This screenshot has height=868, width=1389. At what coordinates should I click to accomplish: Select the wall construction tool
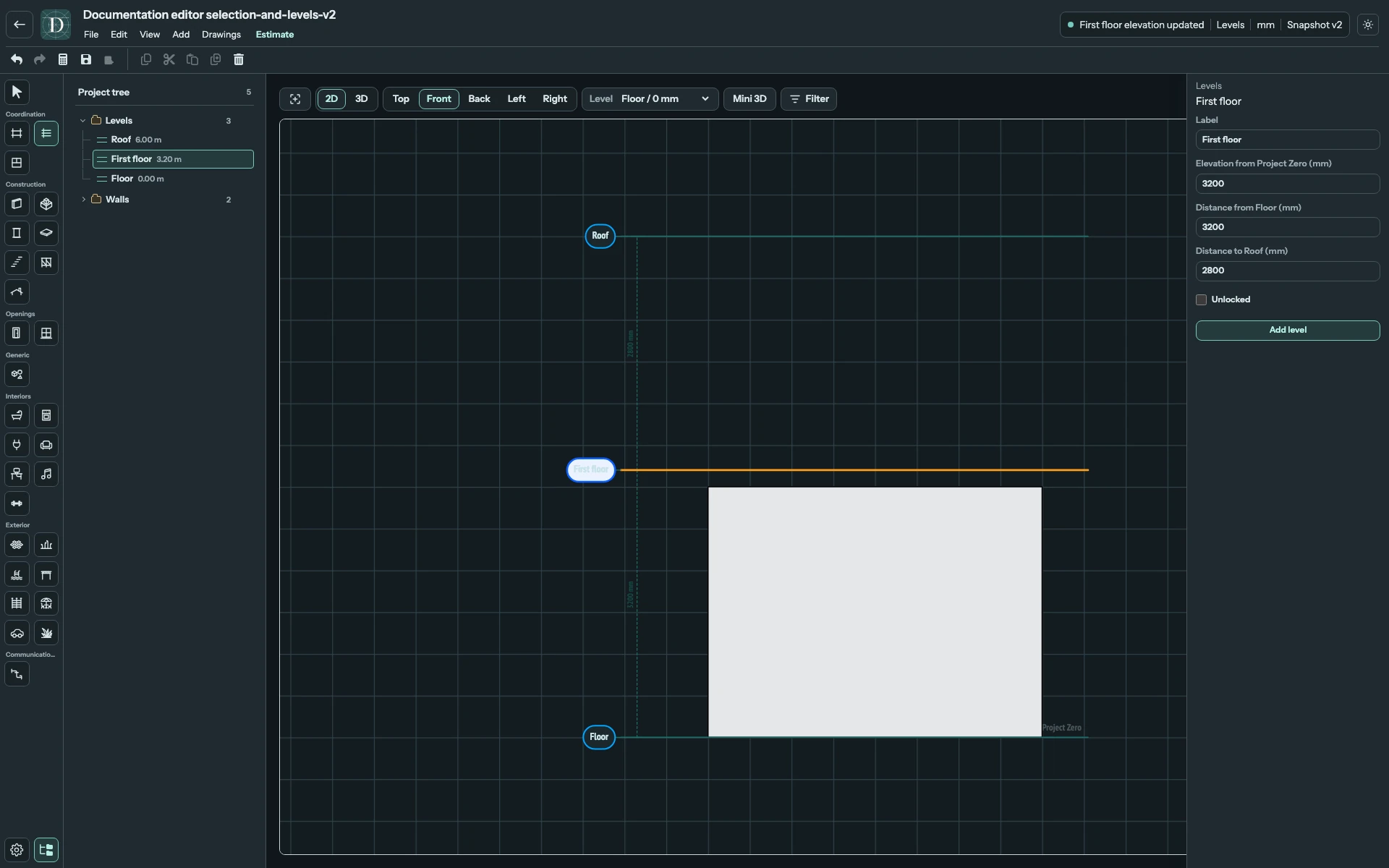(x=17, y=204)
